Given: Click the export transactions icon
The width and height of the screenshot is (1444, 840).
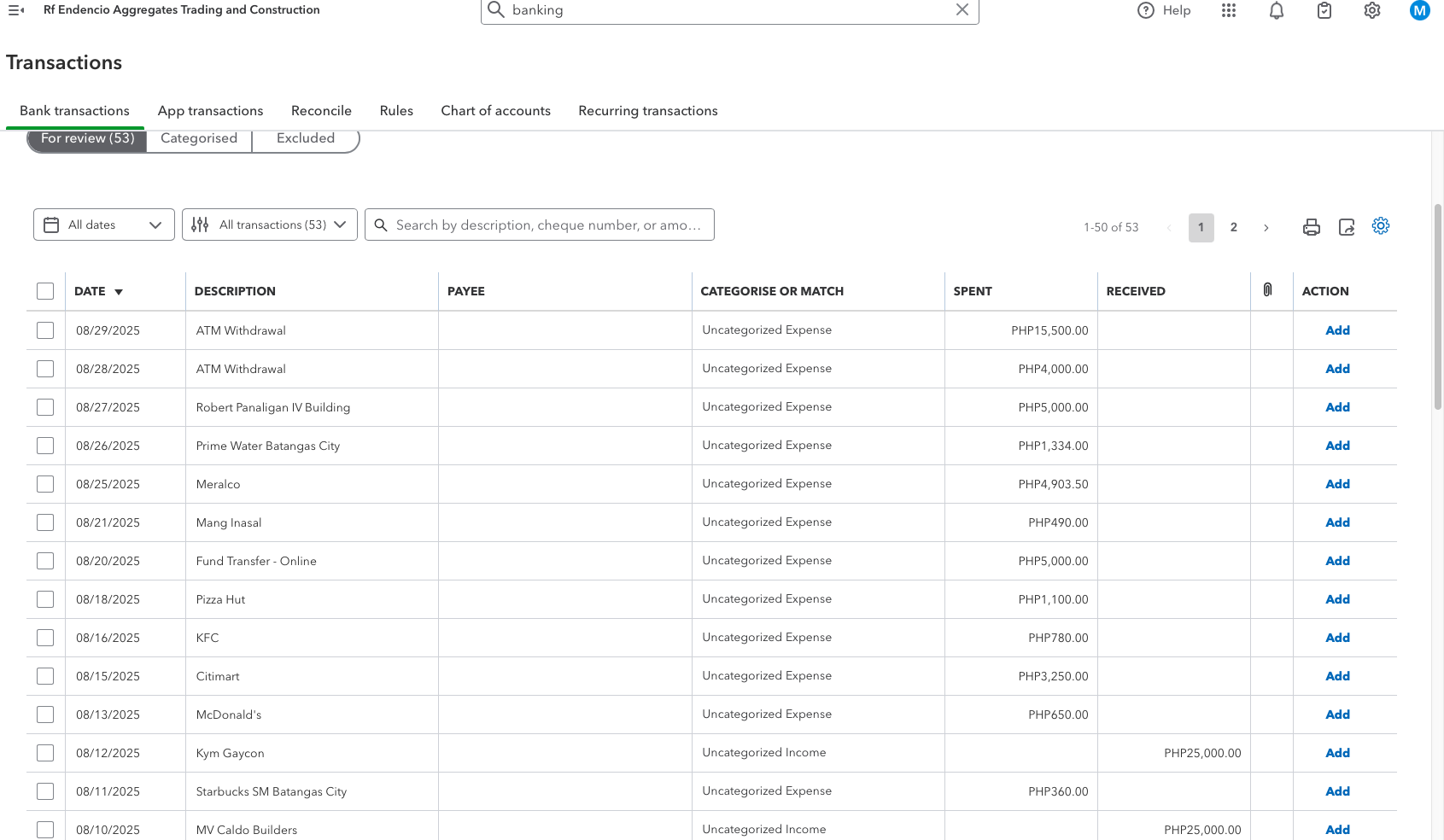Looking at the screenshot, I should tap(1347, 227).
